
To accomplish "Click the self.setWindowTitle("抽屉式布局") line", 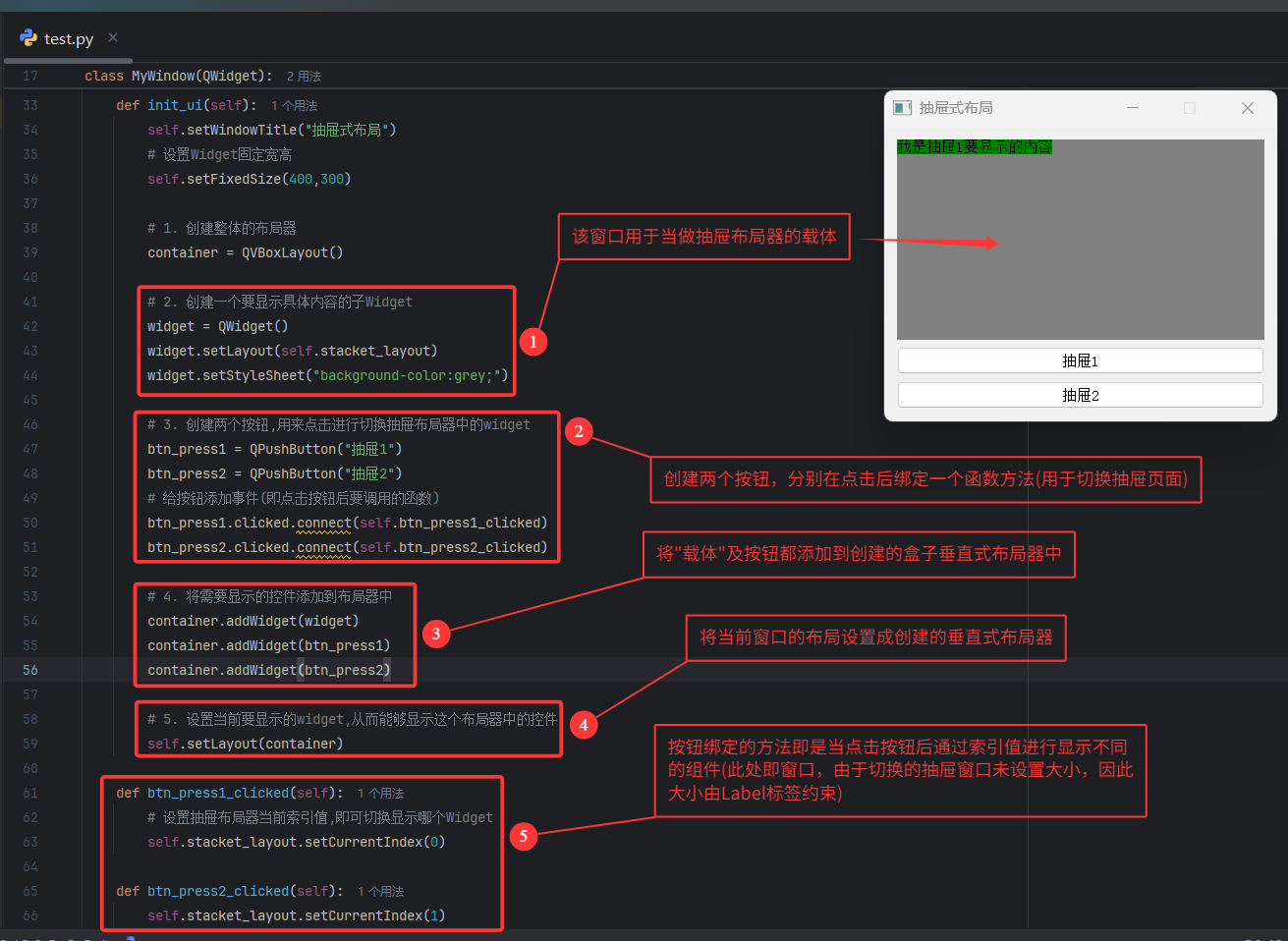I will 272,130.
